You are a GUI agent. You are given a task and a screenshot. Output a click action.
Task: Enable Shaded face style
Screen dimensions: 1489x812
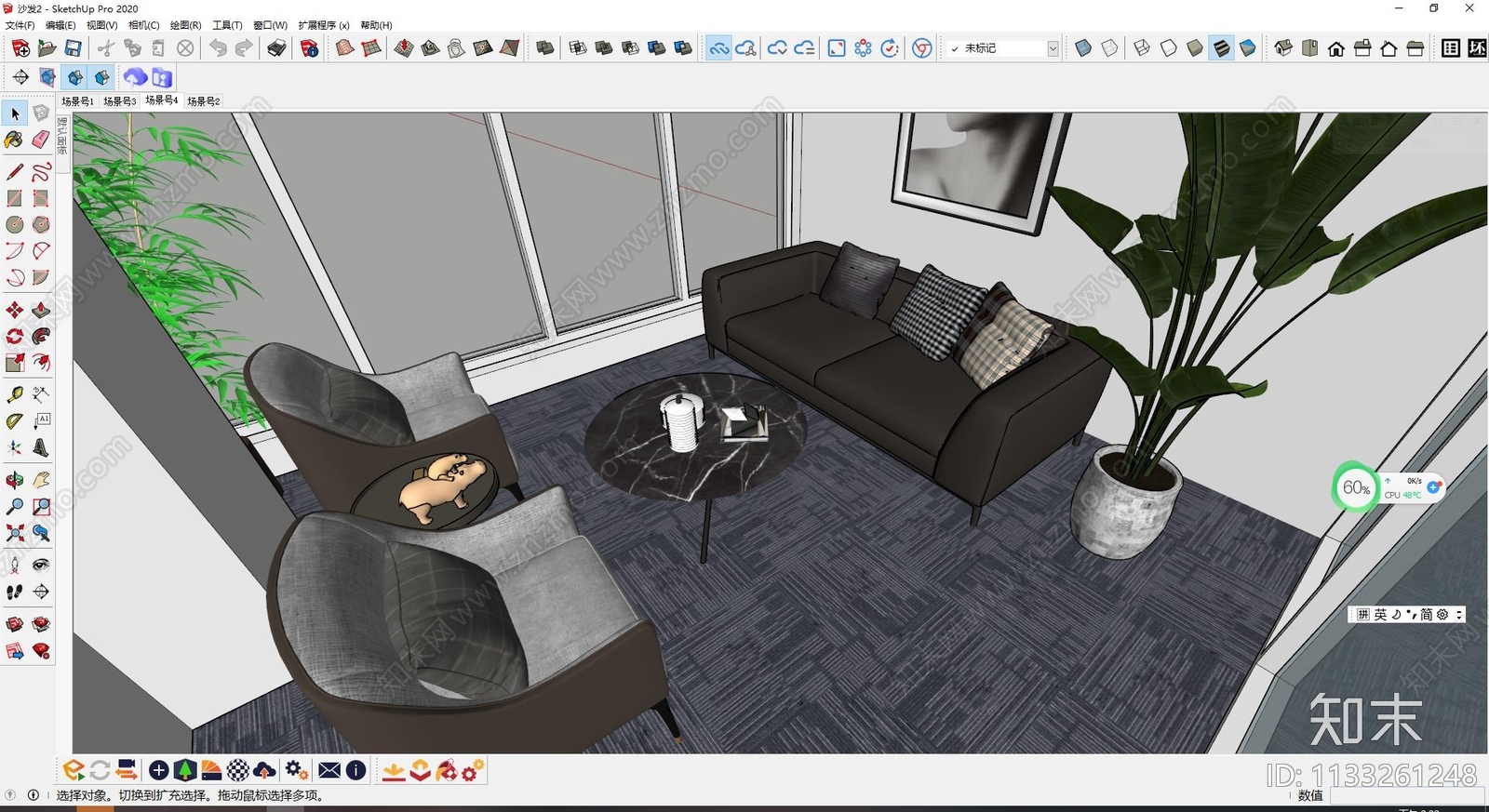click(x=1195, y=47)
